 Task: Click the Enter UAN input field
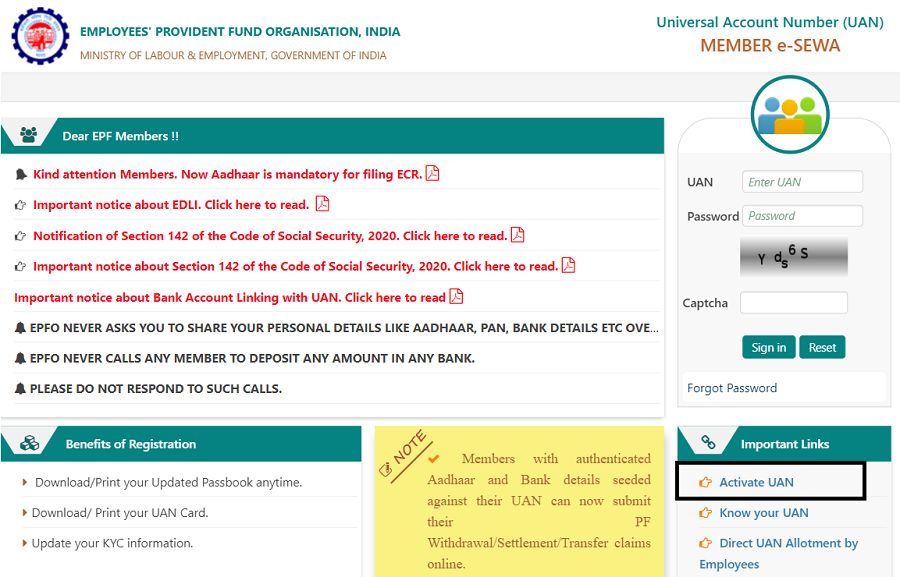tap(802, 181)
